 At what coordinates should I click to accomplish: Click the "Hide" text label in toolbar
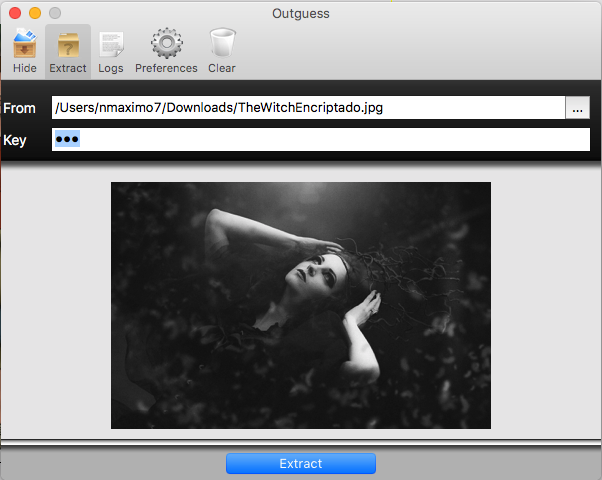click(x=25, y=68)
